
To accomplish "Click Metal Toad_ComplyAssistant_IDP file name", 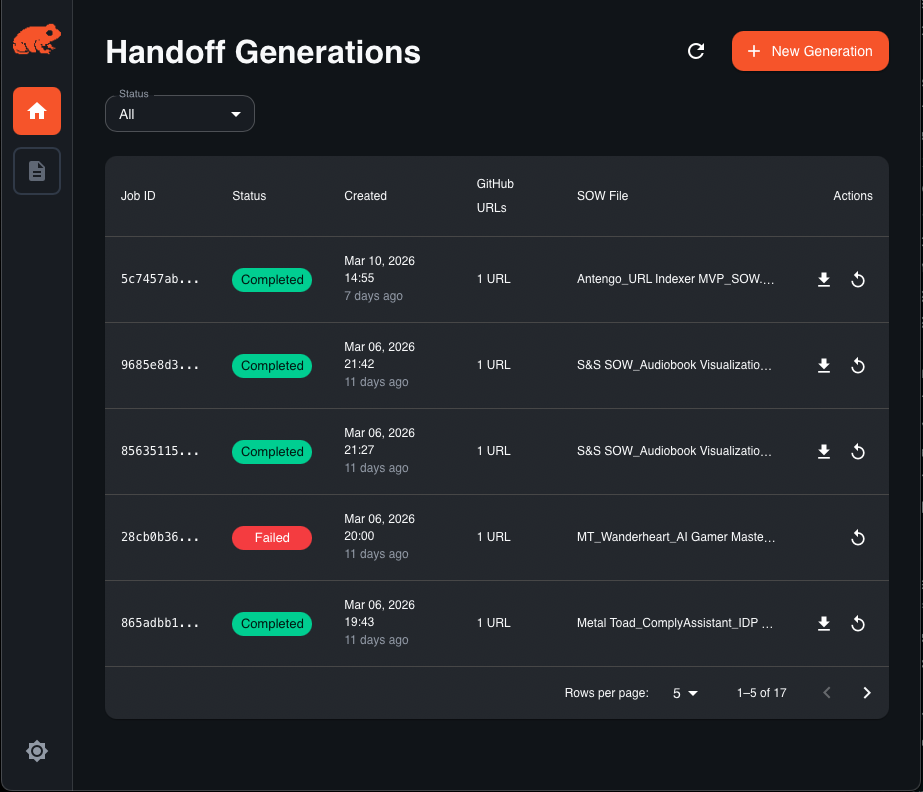I will click(x=675, y=623).
